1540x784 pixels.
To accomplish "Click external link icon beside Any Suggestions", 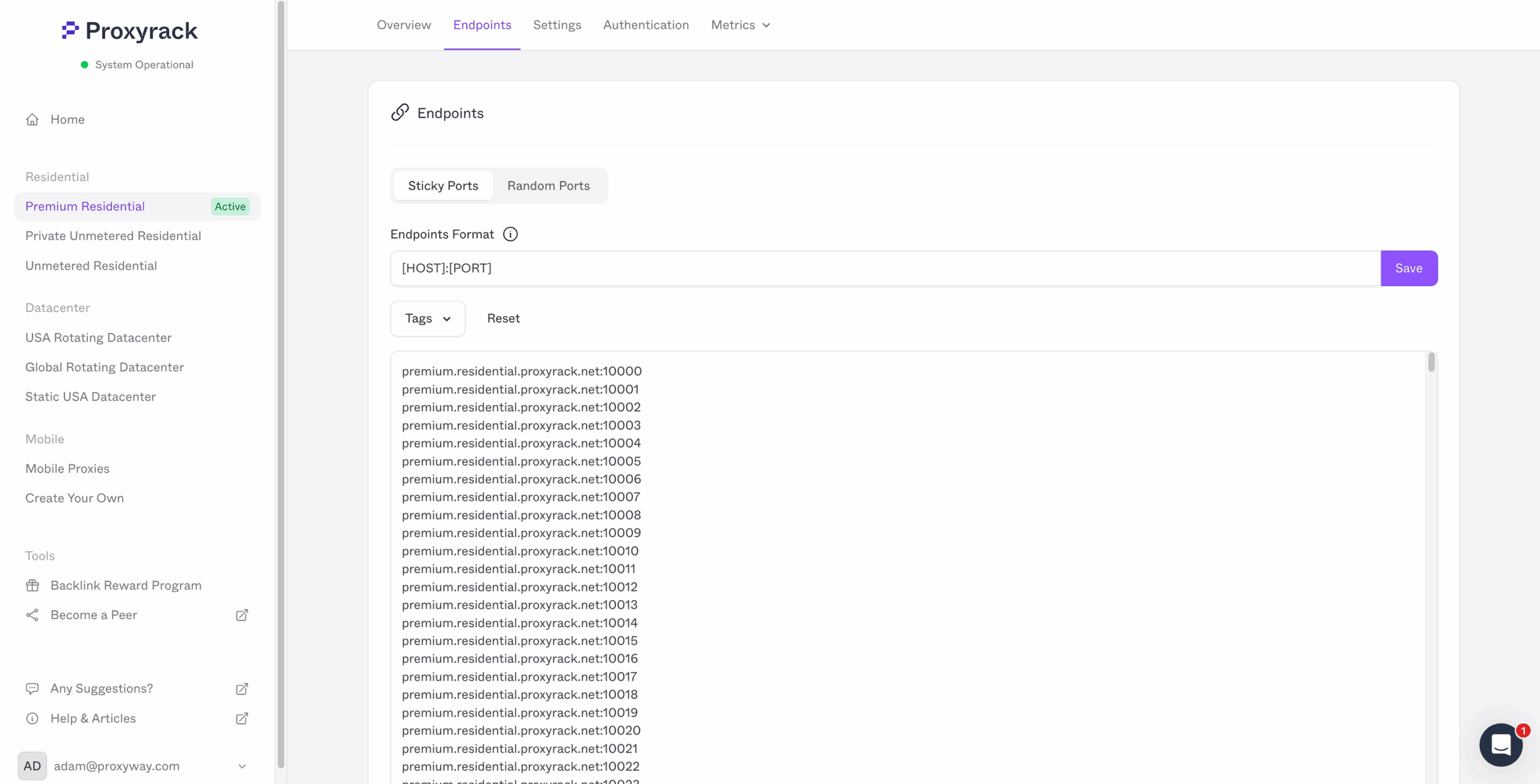I will coord(242,689).
